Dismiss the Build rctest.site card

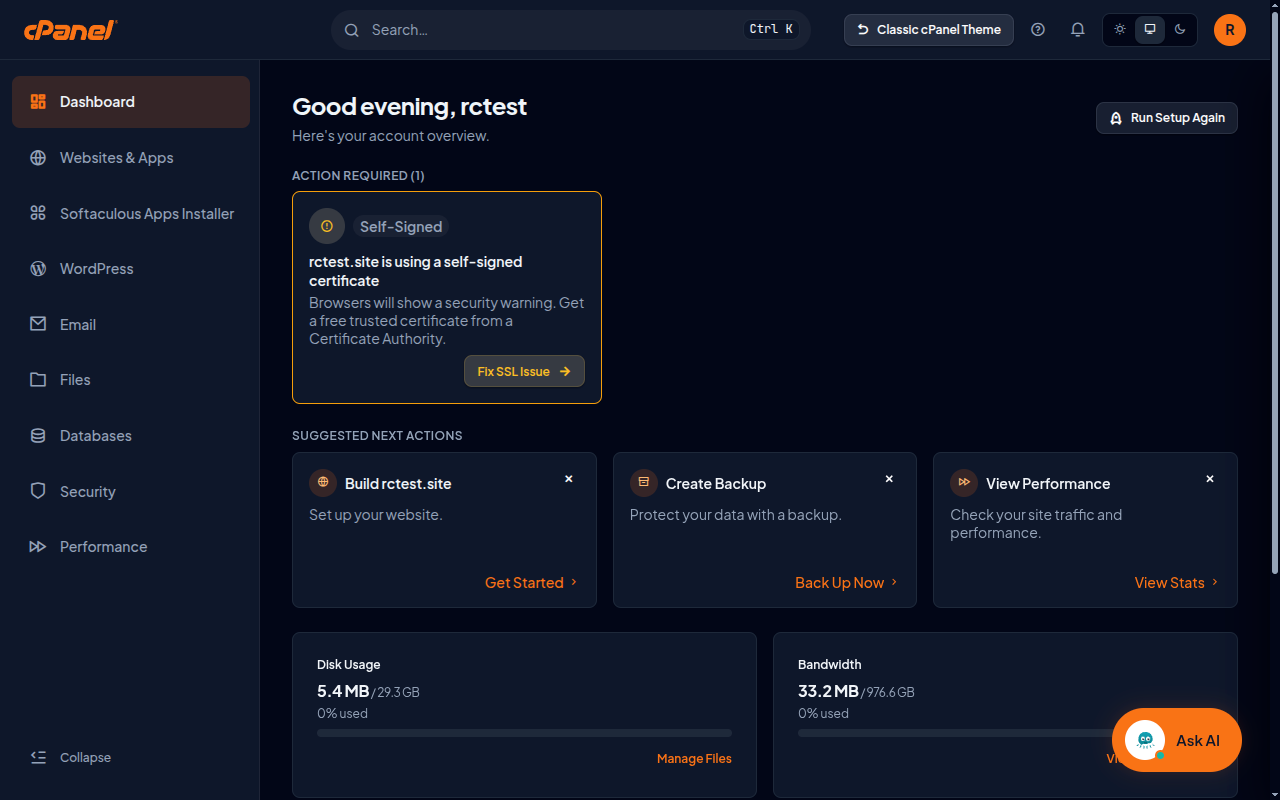coord(569,479)
